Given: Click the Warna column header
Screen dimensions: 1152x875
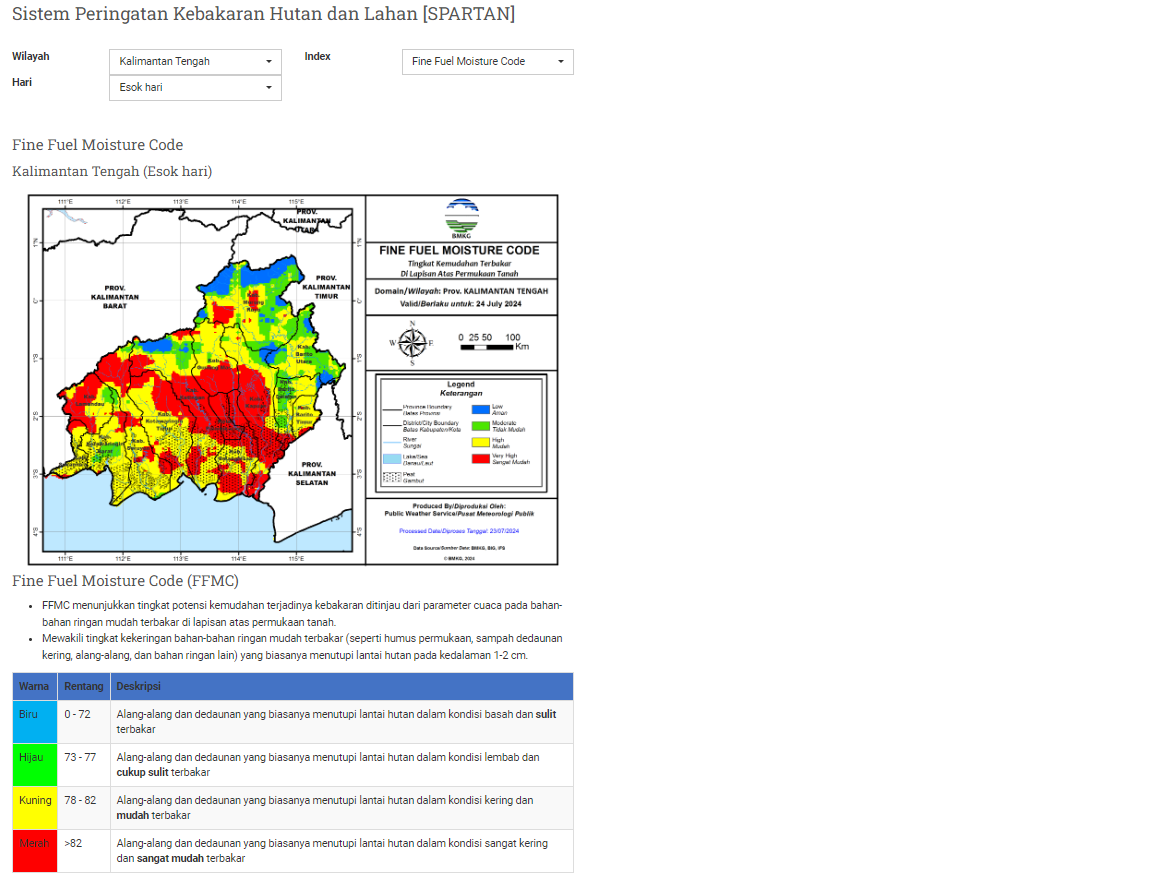Looking at the screenshot, I should (x=35, y=686).
